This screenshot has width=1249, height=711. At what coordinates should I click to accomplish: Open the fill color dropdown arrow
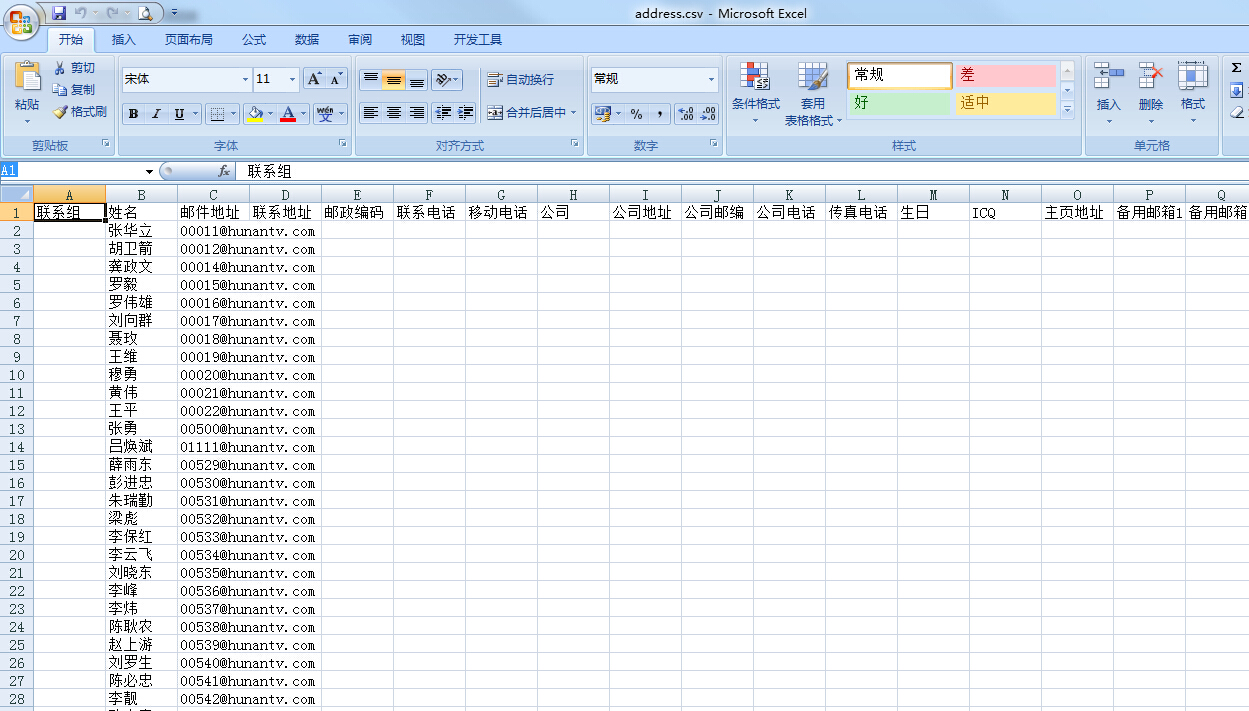pyautogui.click(x=271, y=114)
